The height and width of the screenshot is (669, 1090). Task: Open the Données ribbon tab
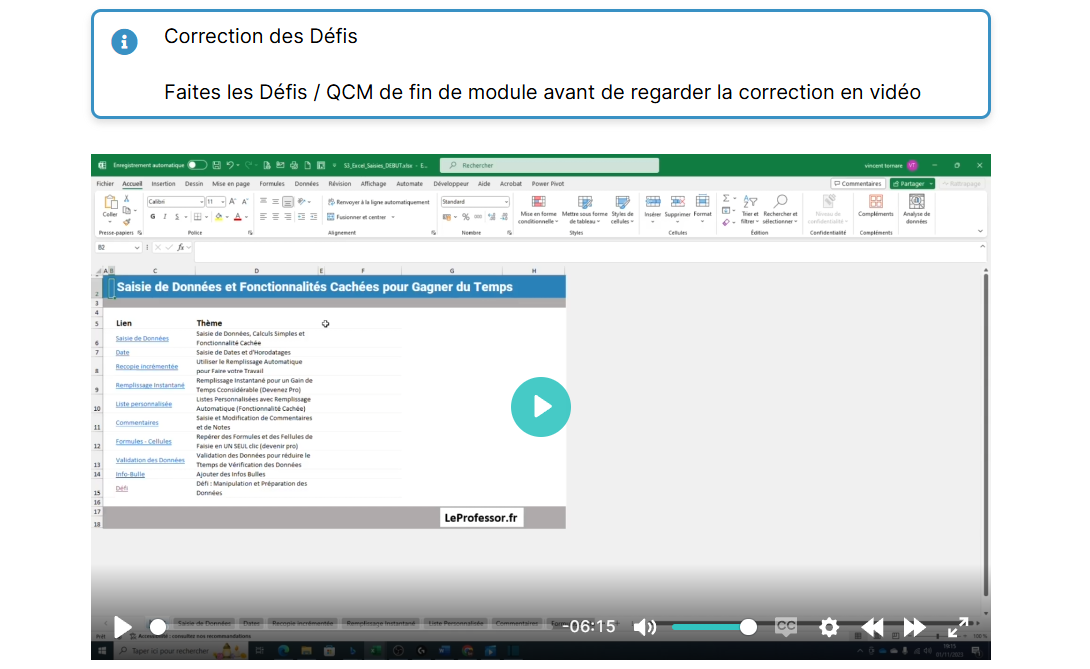(306, 184)
